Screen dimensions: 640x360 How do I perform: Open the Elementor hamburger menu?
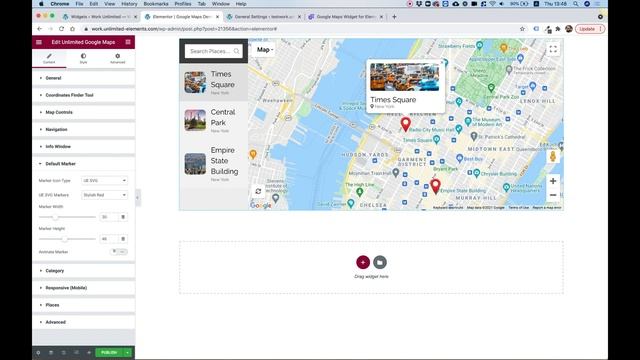(x=39, y=42)
